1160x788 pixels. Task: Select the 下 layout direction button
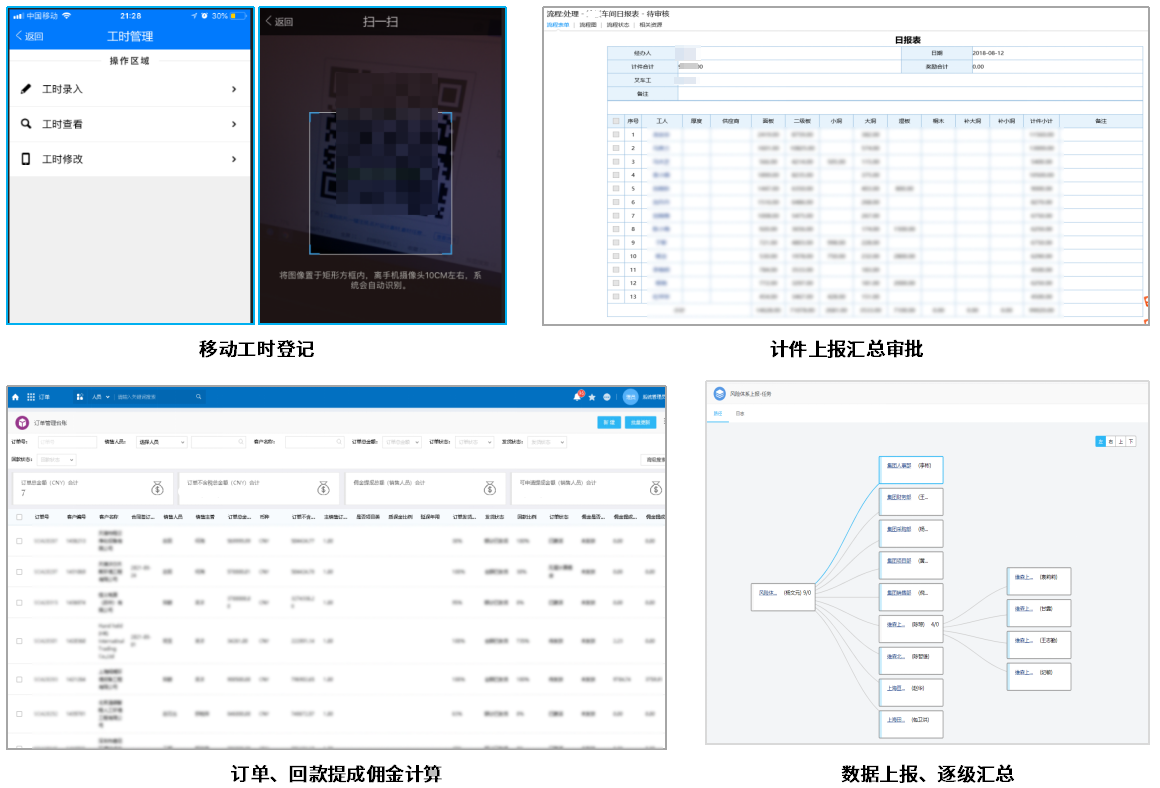point(1131,441)
